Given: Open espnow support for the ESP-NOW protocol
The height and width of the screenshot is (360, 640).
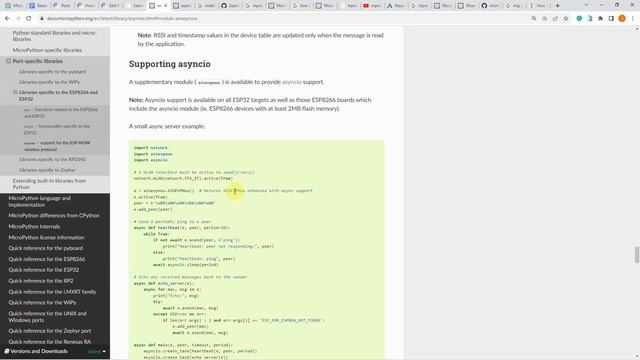Looking at the screenshot, I should click(57, 146).
